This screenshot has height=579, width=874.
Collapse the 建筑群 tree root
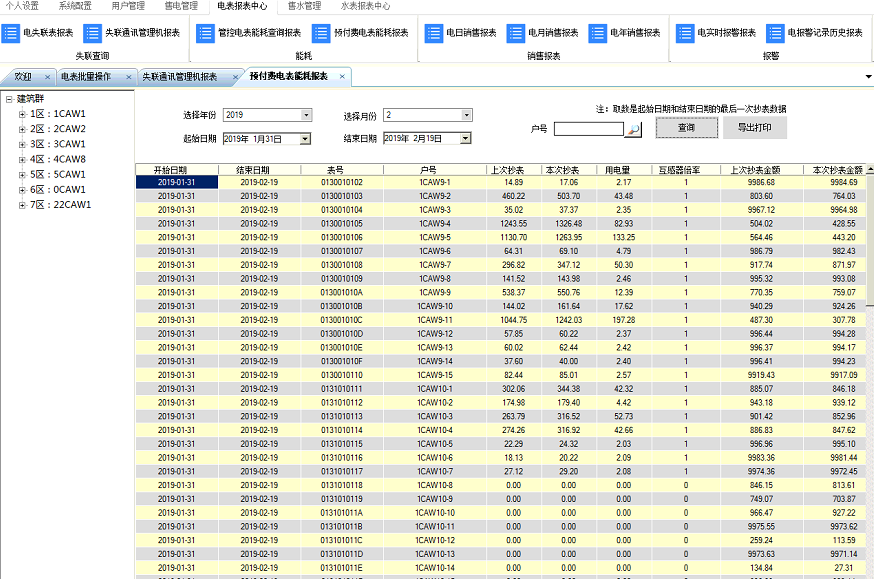[9, 99]
